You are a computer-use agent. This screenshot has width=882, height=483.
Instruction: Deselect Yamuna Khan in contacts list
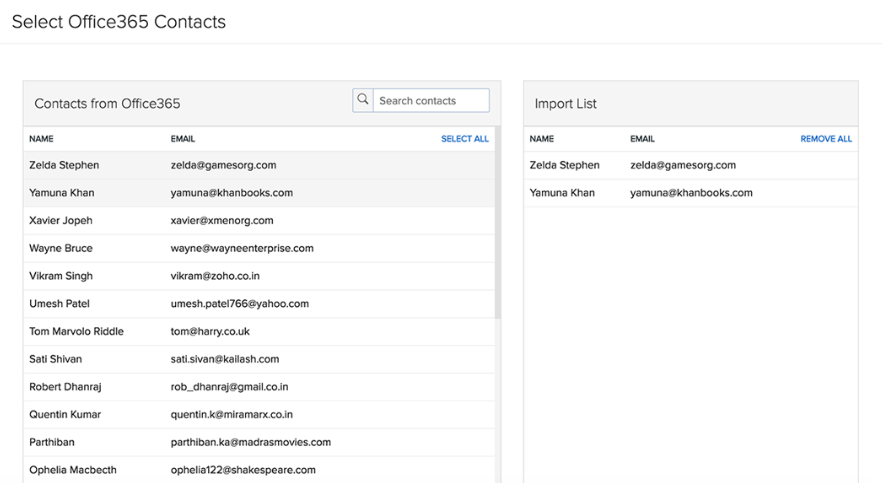pyautogui.click(x=258, y=193)
